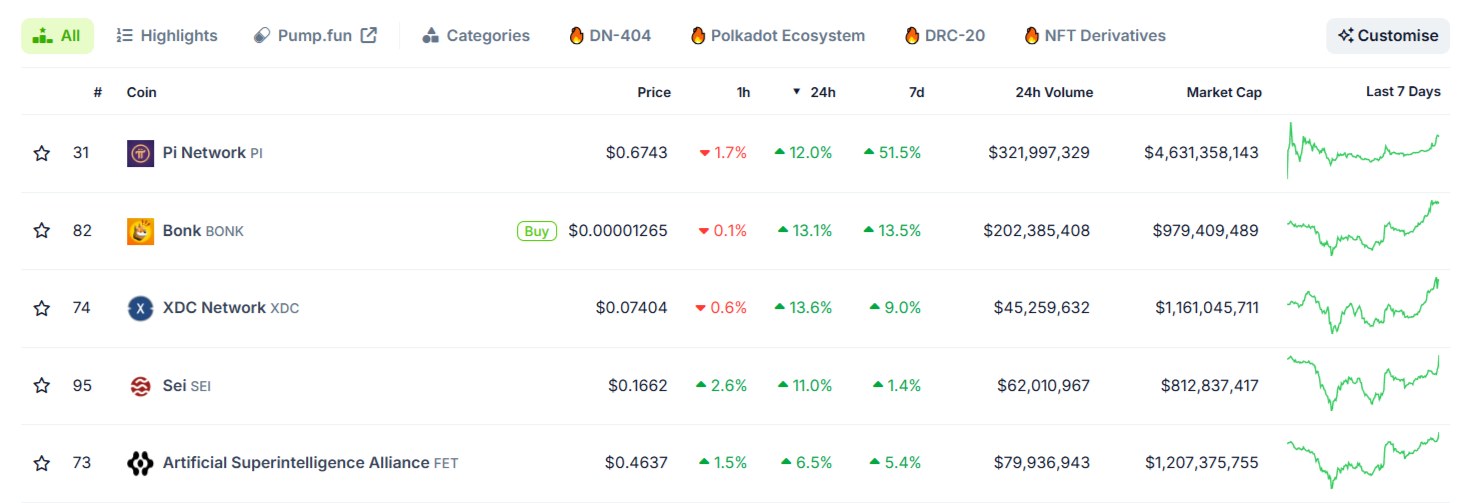Viewport: 1470px width, 503px height.
Task: Open the Customise button
Action: click(x=1387, y=36)
